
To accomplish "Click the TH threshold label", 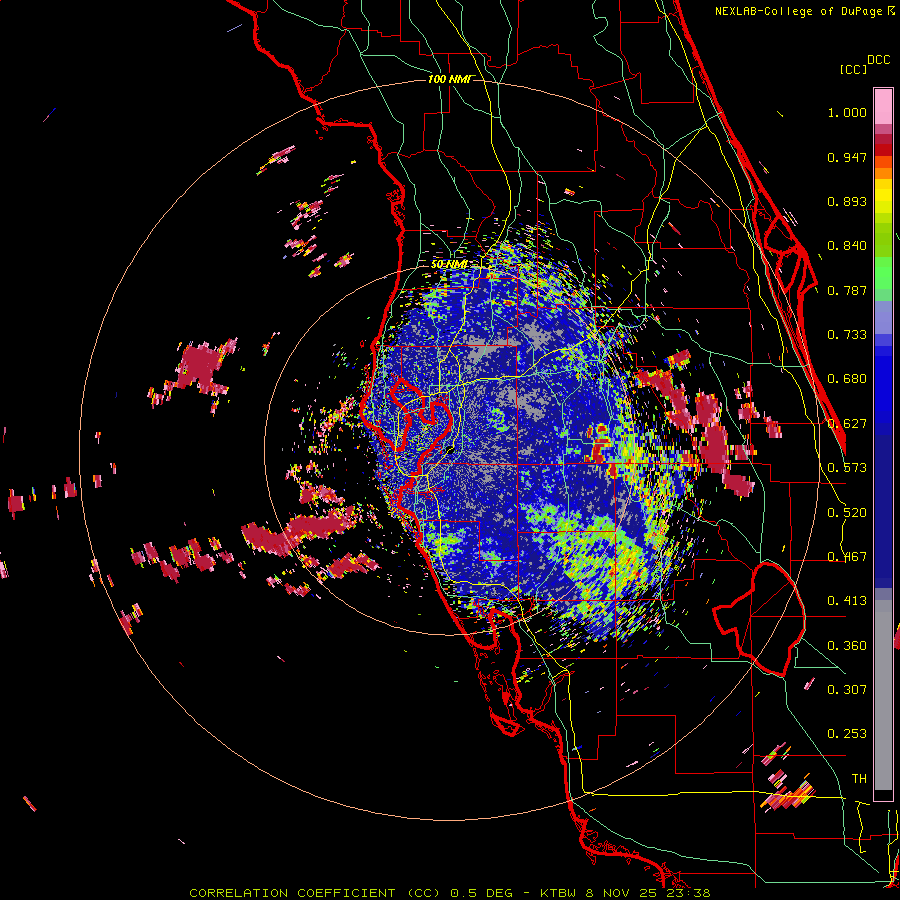I will [859, 779].
